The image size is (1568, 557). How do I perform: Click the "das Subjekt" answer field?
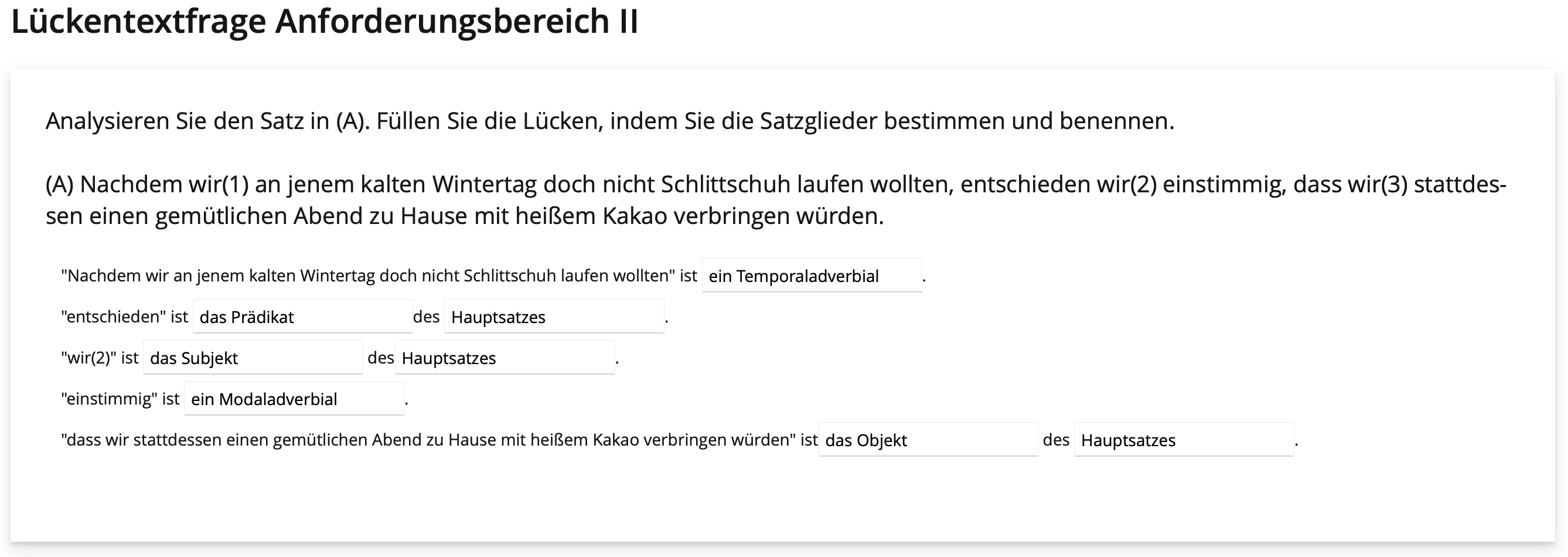pos(253,358)
